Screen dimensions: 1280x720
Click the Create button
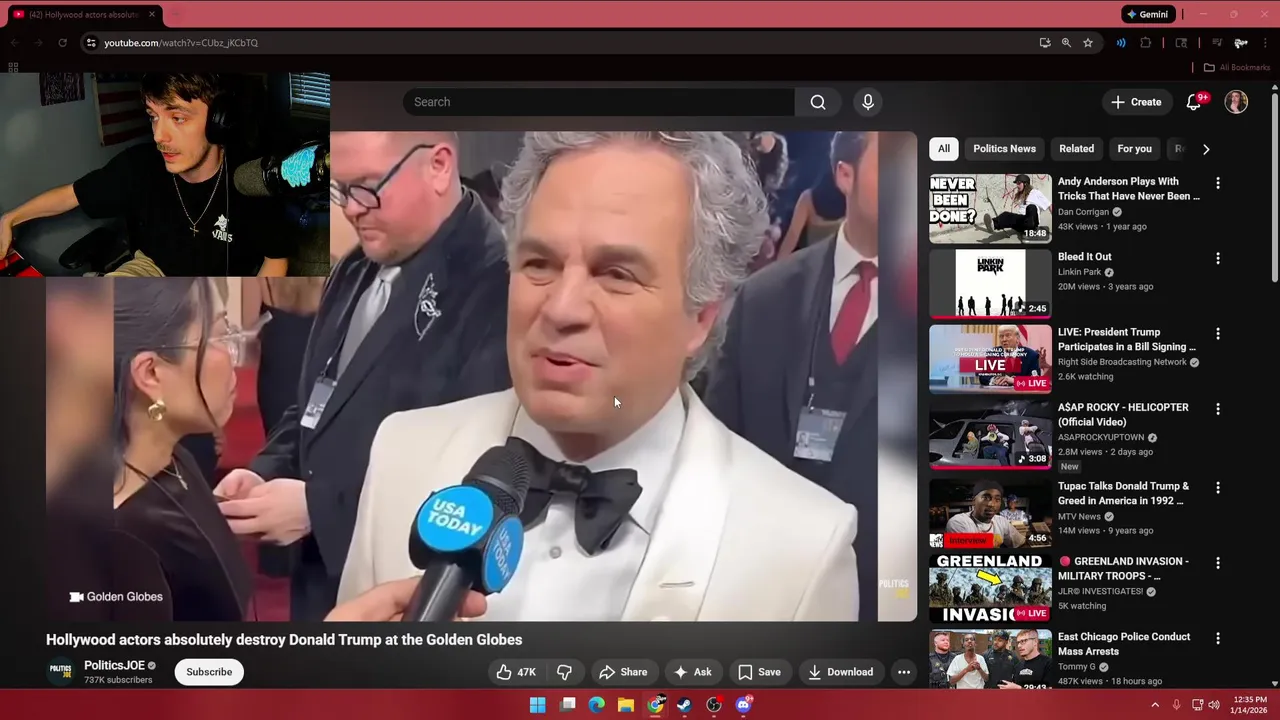1136,102
